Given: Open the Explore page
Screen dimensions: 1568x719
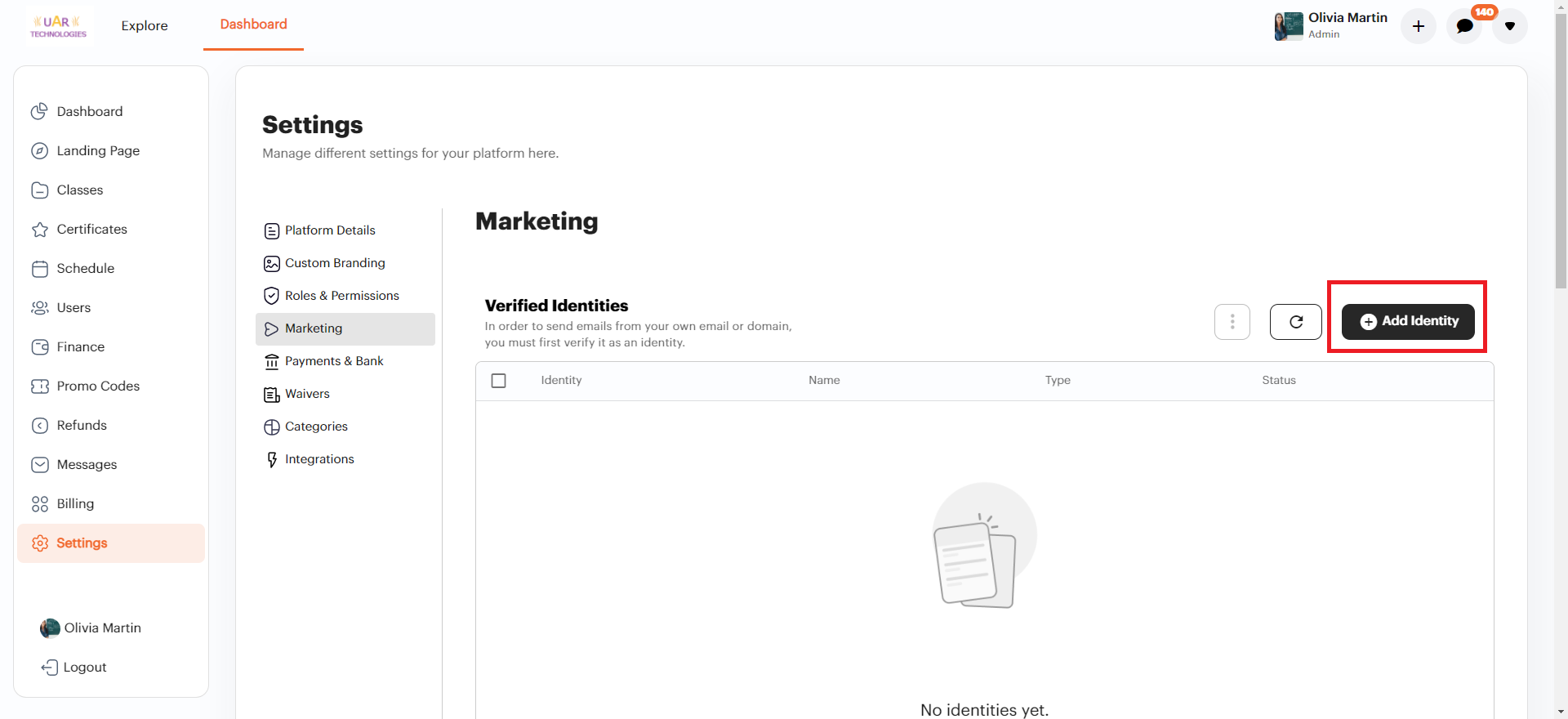Looking at the screenshot, I should [145, 25].
